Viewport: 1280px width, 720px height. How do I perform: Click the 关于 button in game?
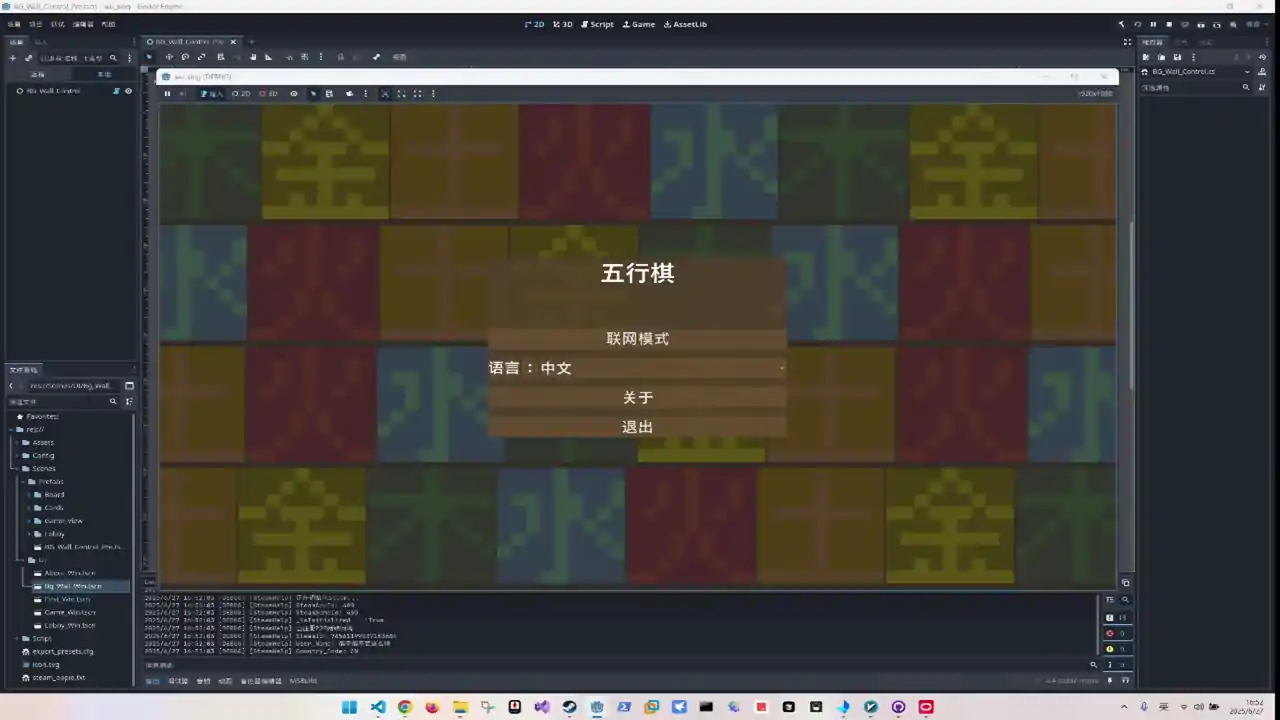(637, 398)
